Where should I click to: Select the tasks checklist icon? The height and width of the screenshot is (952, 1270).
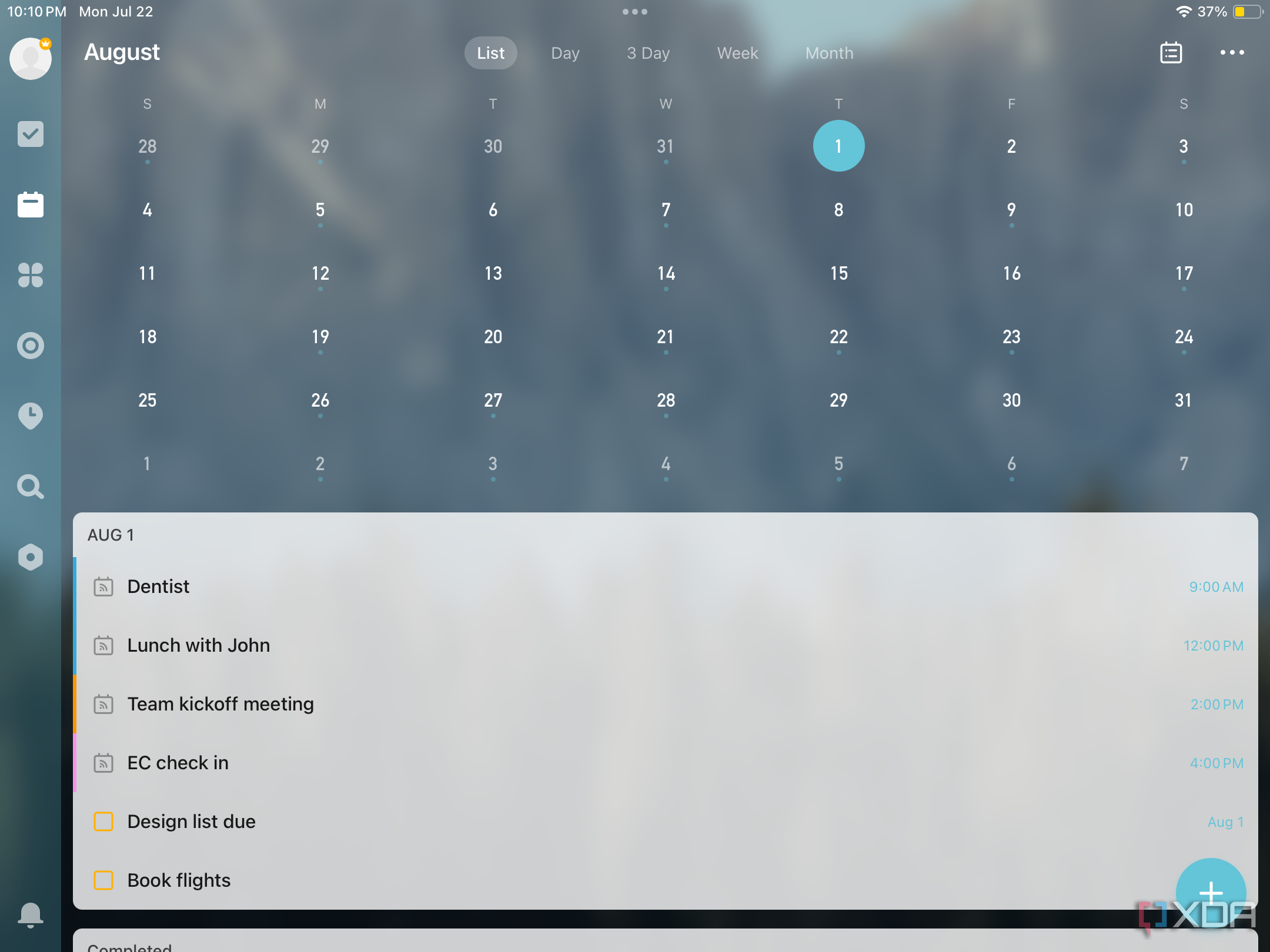[x=30, y=134]
